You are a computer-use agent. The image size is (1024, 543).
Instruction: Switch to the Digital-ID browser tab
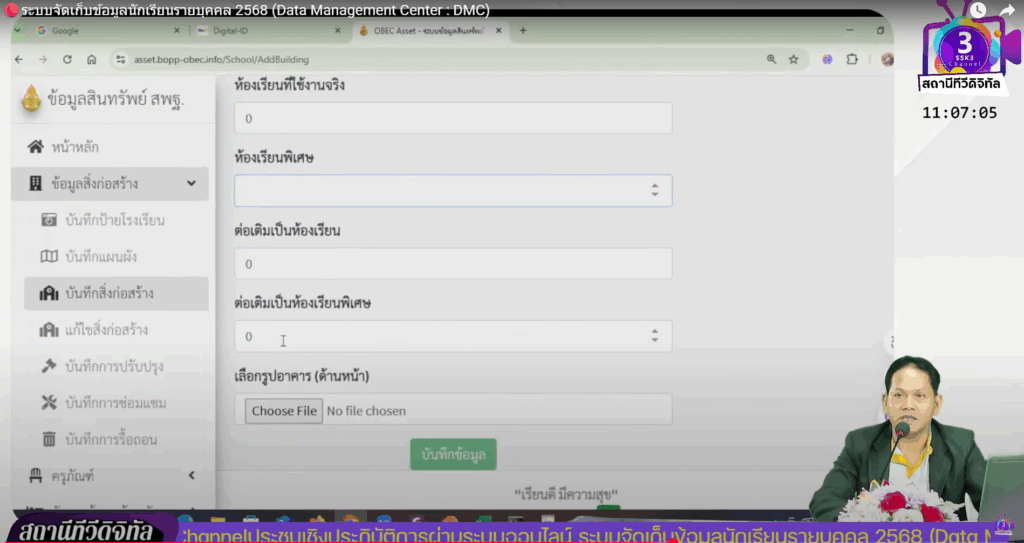tap(262, 31)
